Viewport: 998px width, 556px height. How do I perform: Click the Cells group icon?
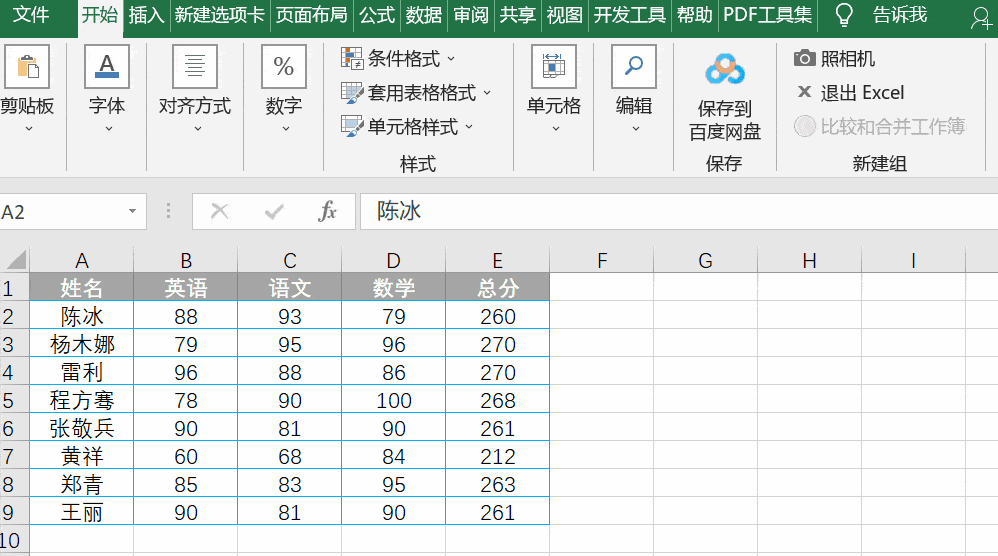[554, 66]
